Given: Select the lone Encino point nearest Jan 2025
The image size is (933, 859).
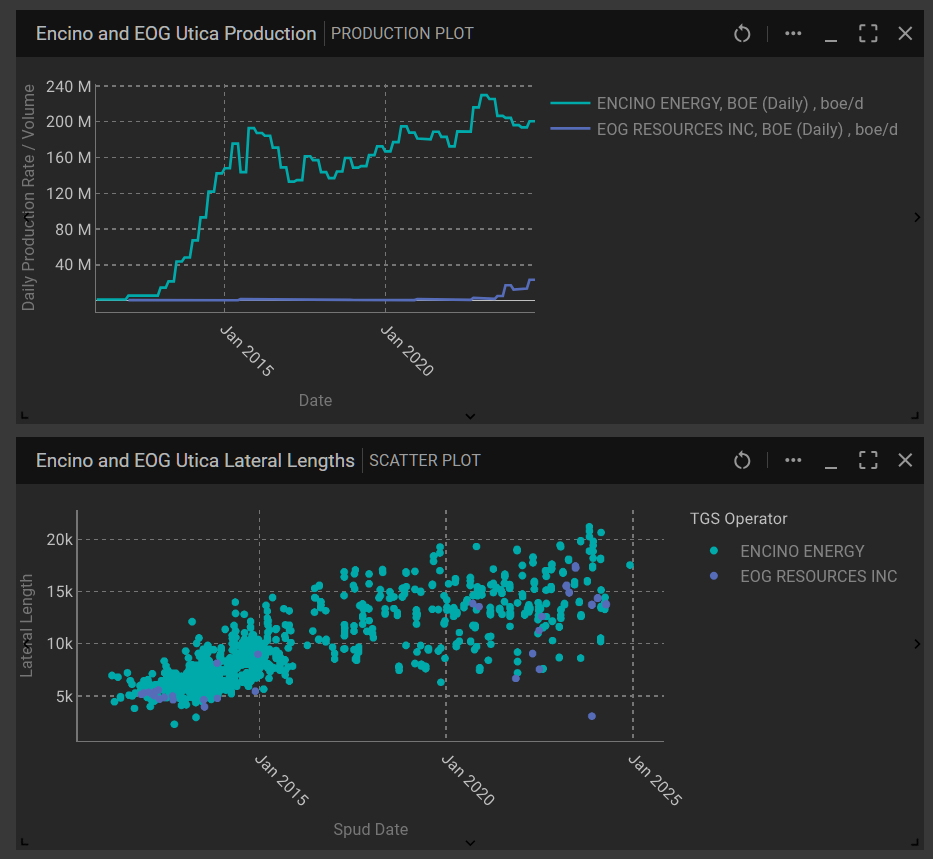Looking at the screenshot, I should (x=630, y=565).
